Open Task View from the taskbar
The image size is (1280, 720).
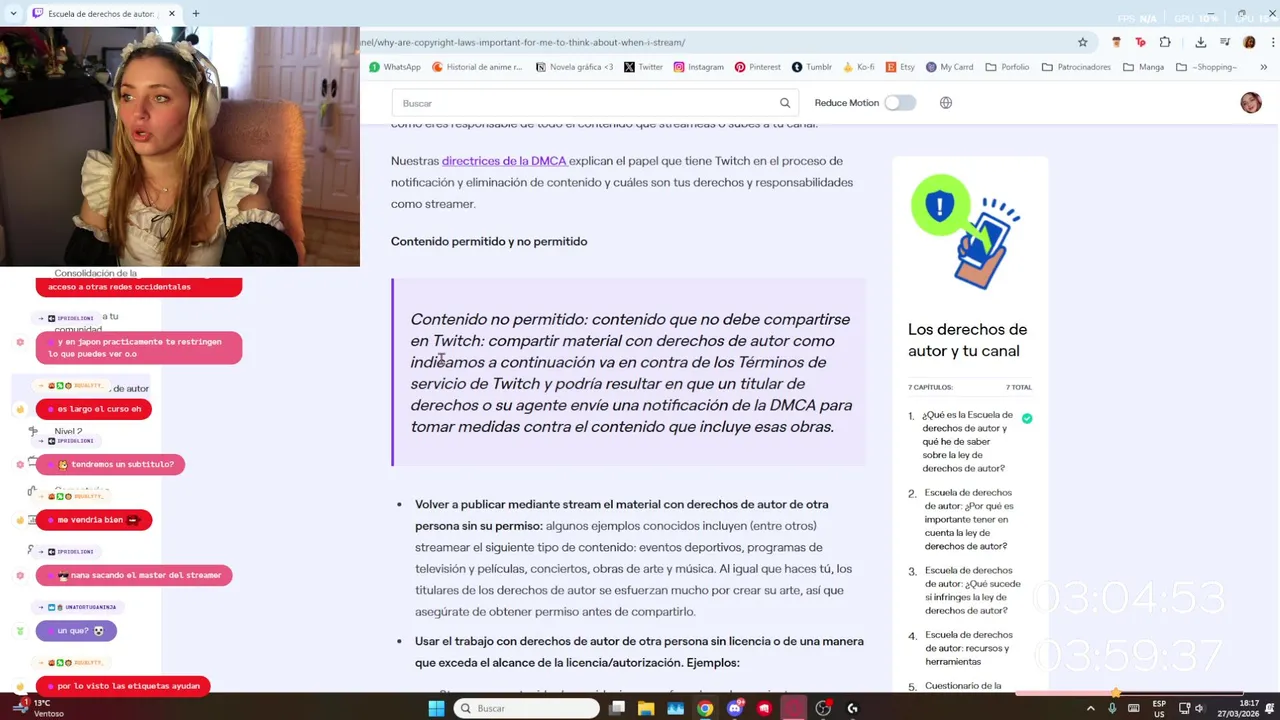pyautogui.click(x=617, y=708)
